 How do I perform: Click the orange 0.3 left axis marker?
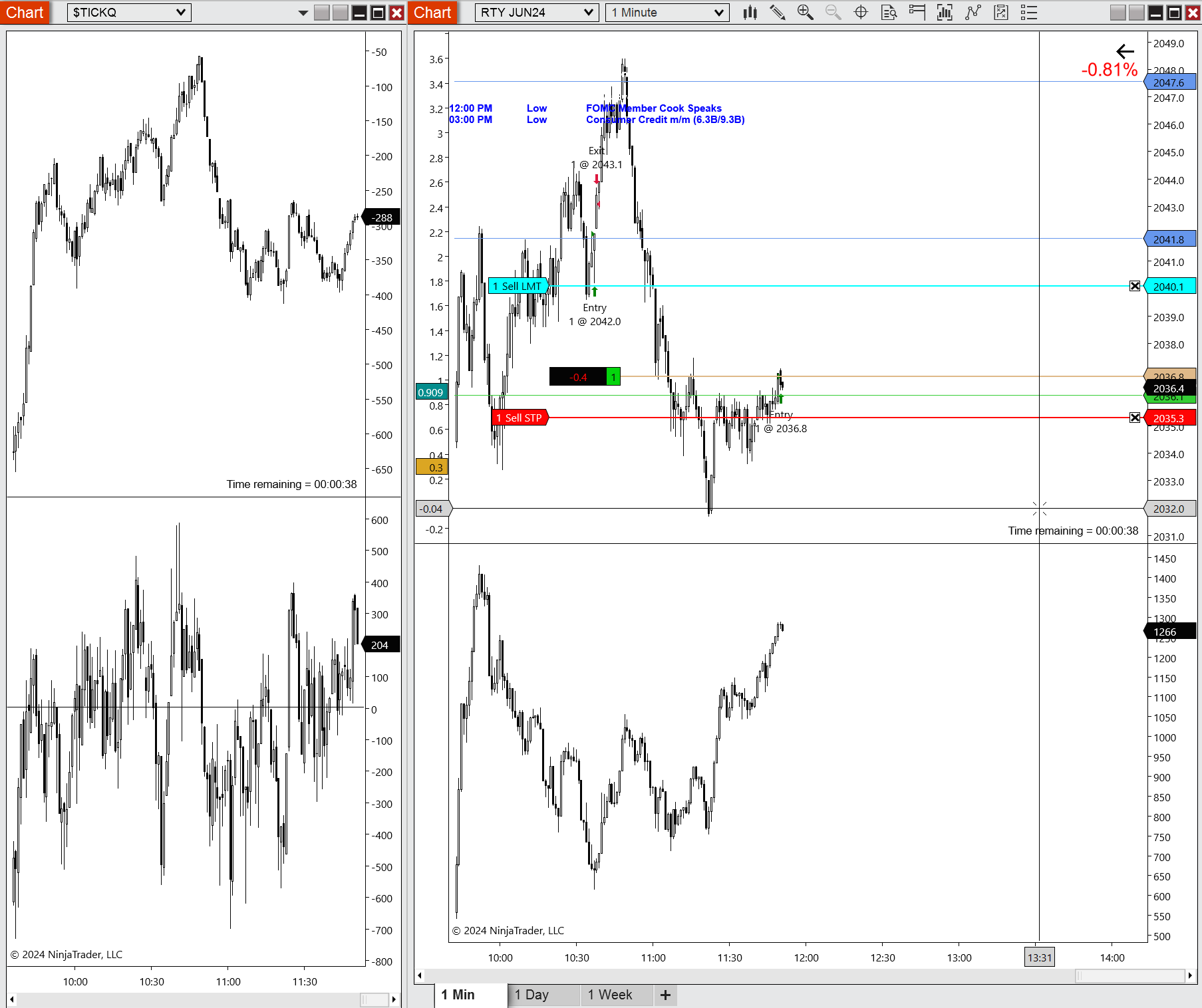tap(432, 467)
